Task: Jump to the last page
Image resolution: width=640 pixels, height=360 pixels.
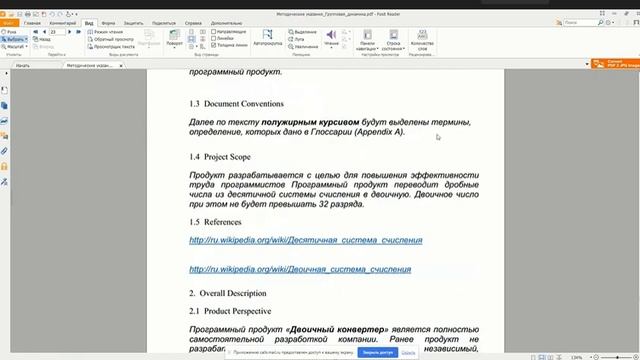Action: pos(78,32)
